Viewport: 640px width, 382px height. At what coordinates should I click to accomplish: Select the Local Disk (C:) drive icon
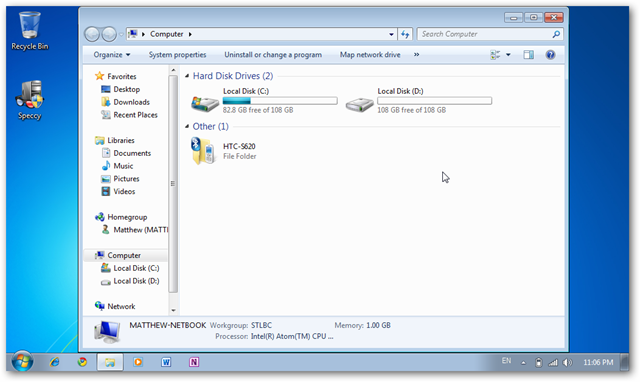(x=205, y=104)
